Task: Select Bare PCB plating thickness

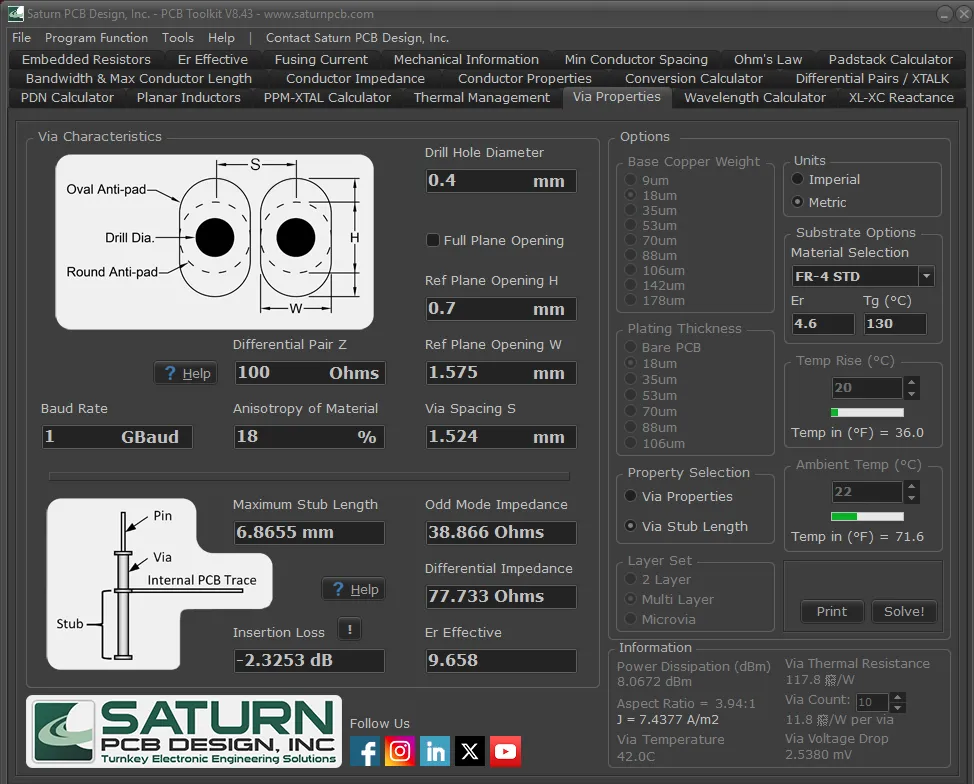Action: pyautogui.click(x=630, y=347)
